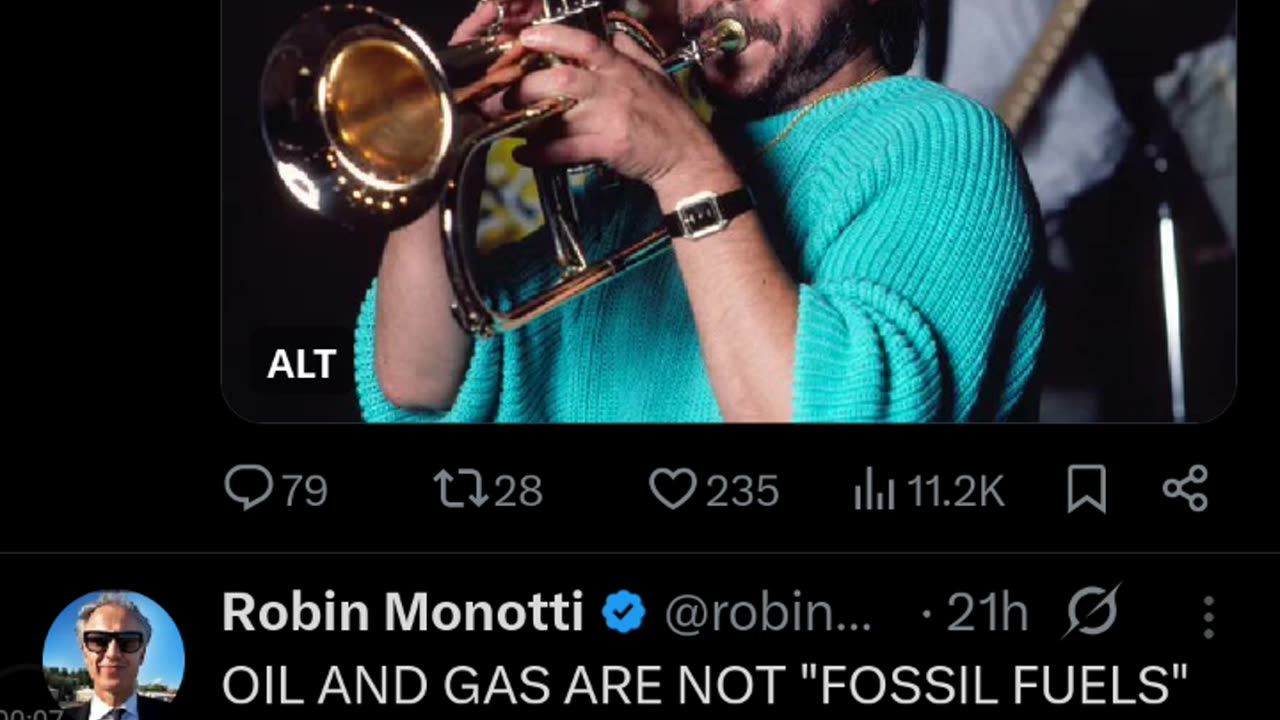Screen dimensions: 1280x720
Task: Click the blue verified badge
Action: [623, 612]
